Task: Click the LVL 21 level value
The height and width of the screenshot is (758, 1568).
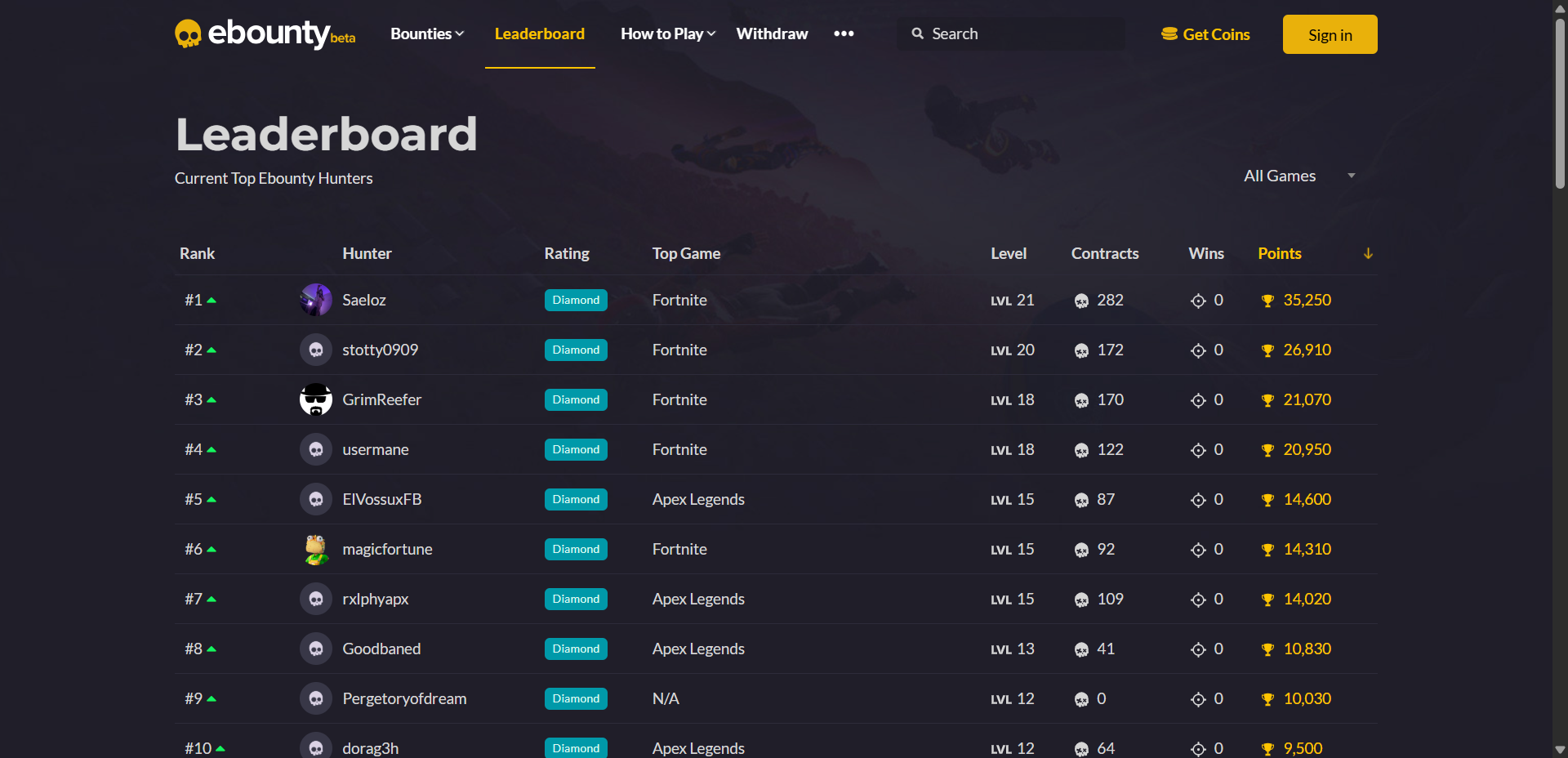Action: pyautogui.click(x=1013, y=300)
